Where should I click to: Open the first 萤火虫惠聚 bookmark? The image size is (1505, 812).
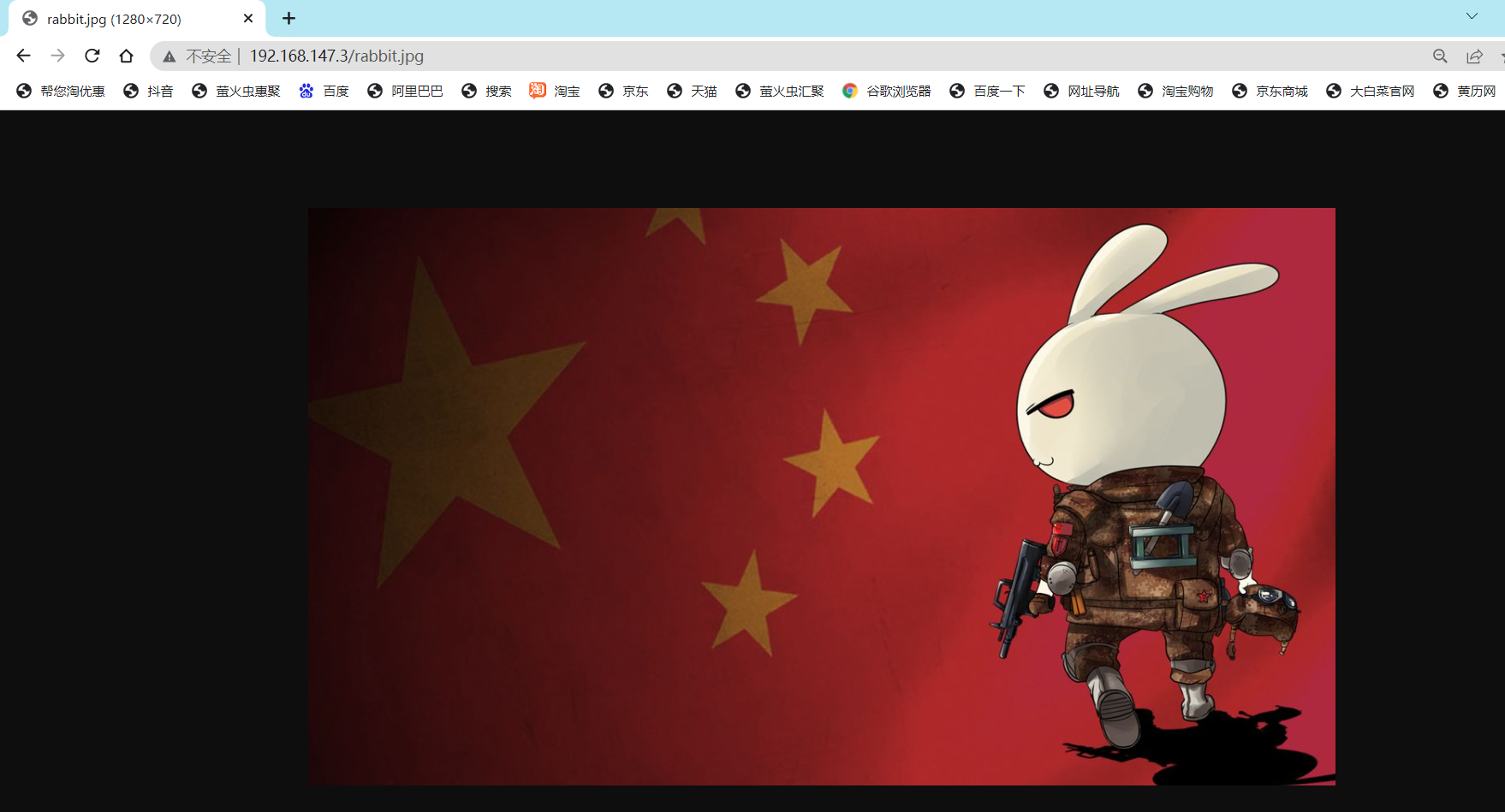click(x=236, y=91)
